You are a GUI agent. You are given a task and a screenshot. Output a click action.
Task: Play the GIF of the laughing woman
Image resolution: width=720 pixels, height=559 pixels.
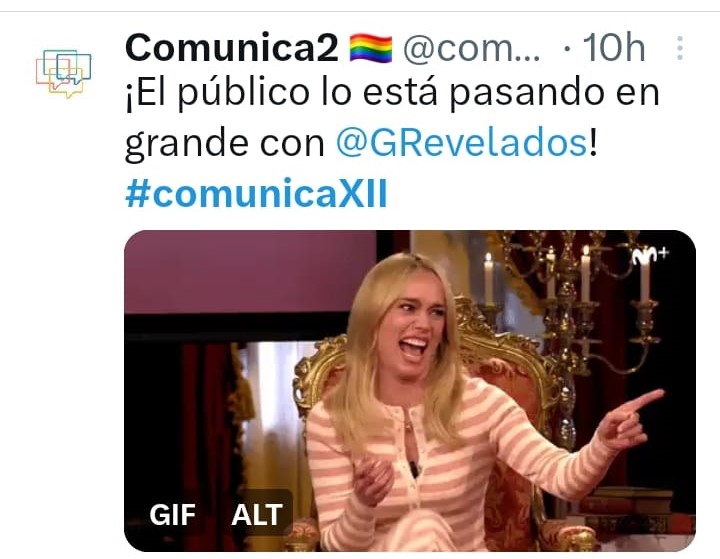point(410,391)
